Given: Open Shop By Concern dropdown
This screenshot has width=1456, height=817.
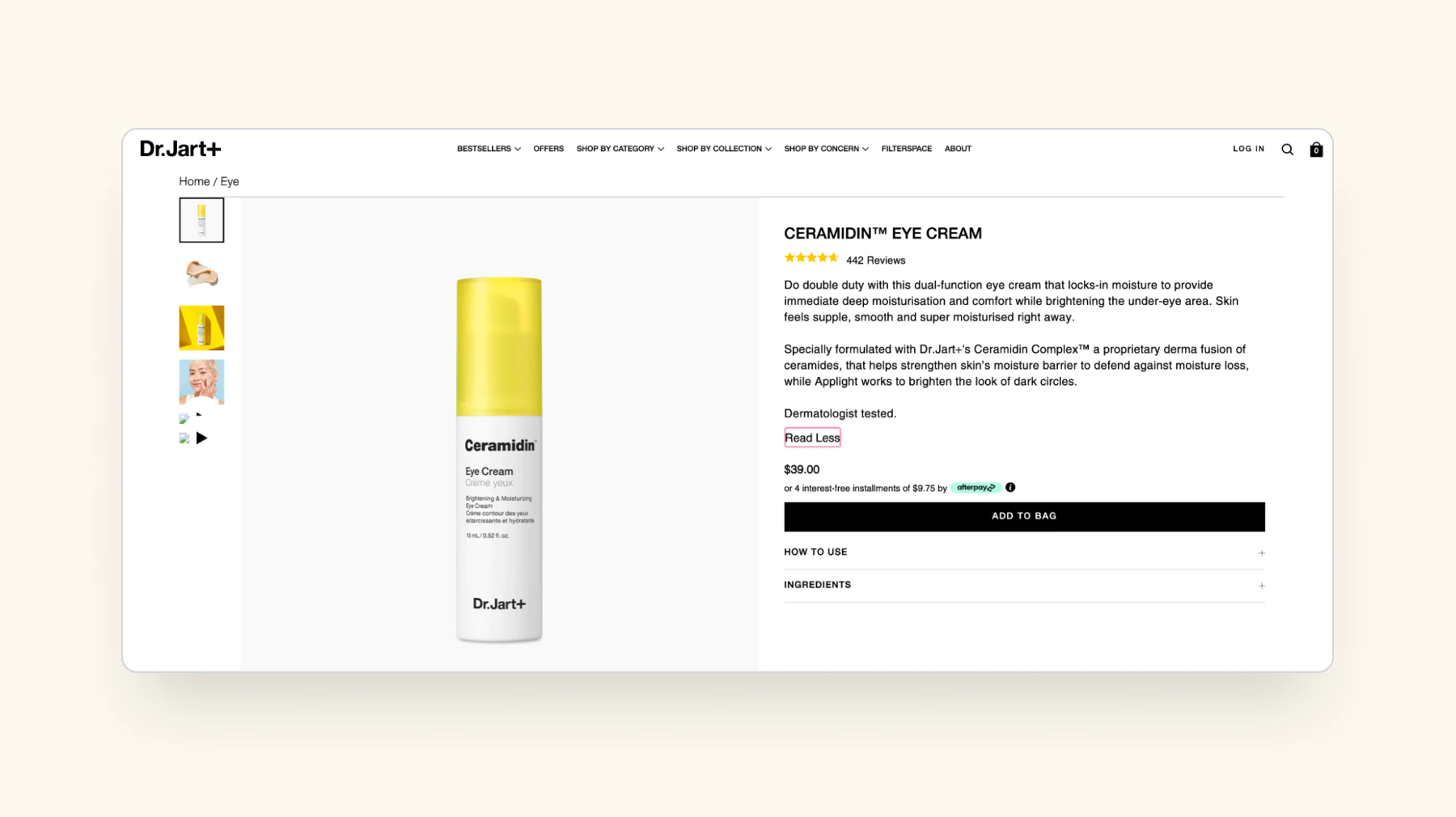Looking at the screenshot, I should pos(826,149).
